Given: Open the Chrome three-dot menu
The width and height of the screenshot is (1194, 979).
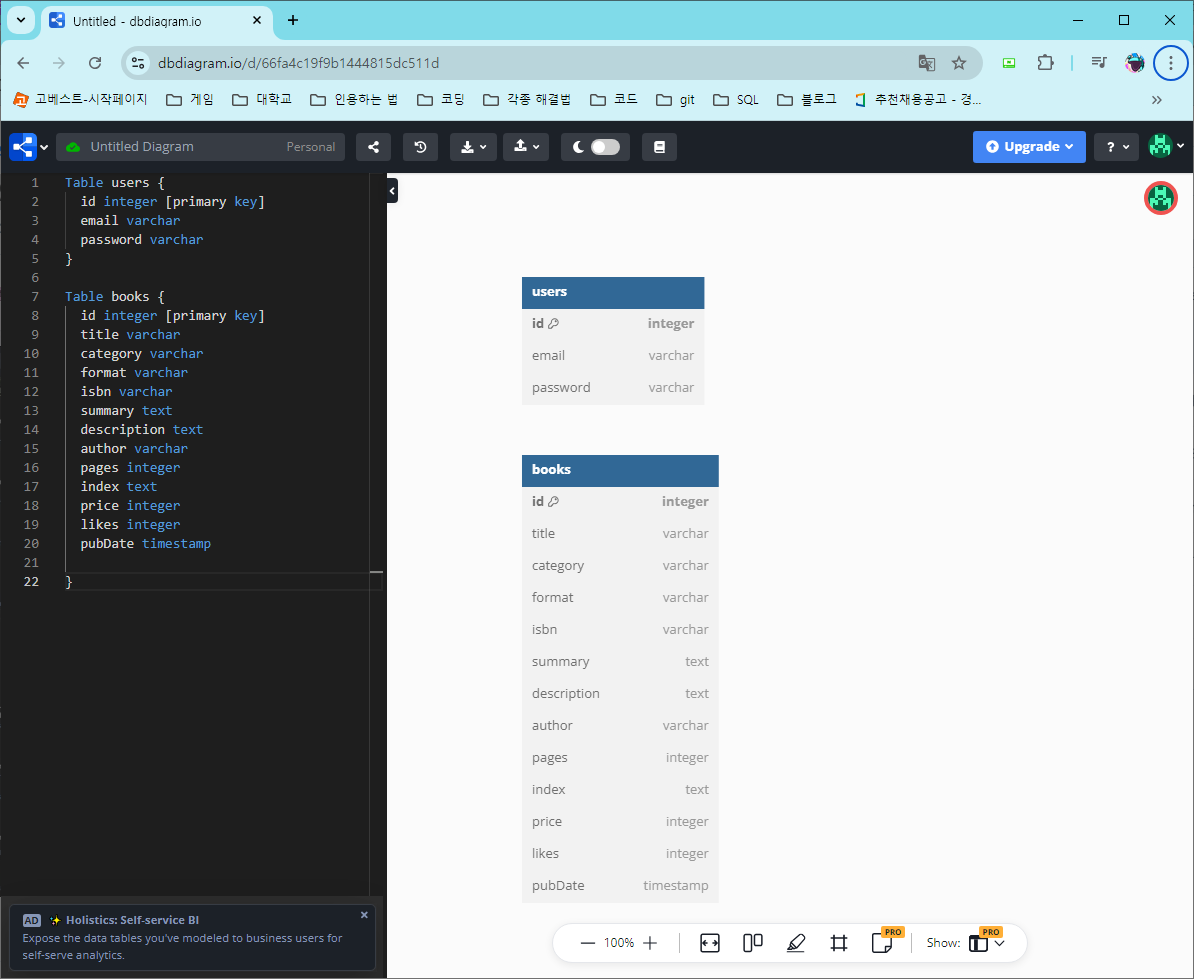Looking at the screenshot, I should (1170, 63).
